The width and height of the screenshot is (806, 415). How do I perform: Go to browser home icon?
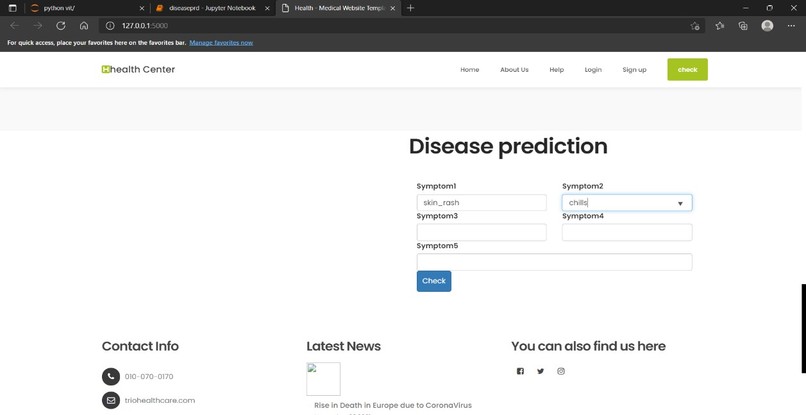tap(84, 26)
